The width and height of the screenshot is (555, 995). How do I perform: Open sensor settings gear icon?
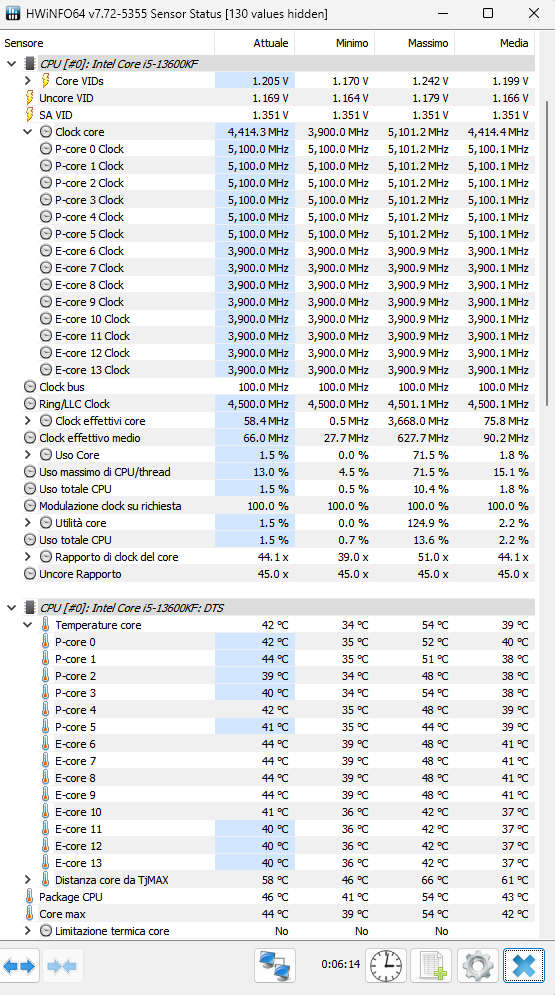(478, 966)
